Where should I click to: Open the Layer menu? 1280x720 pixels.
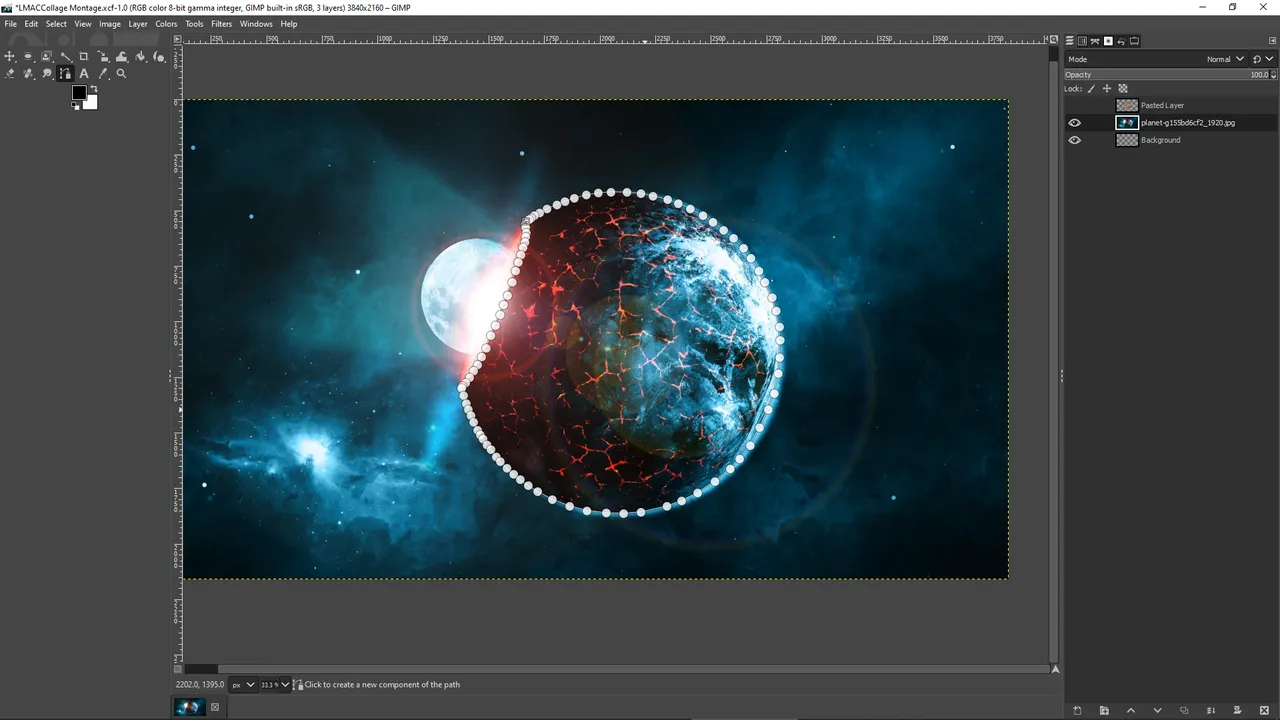pyautogui.click(x=138, y=24)
